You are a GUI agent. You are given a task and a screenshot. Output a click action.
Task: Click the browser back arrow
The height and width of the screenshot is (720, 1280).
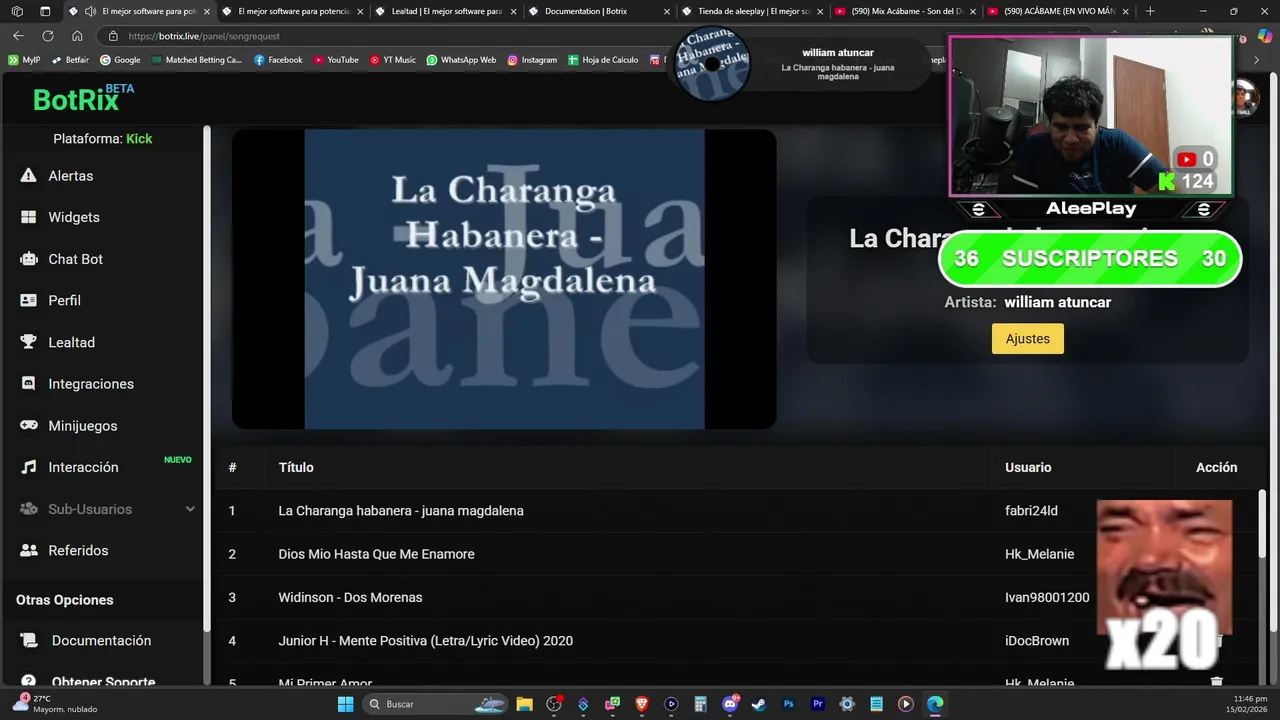18,36
